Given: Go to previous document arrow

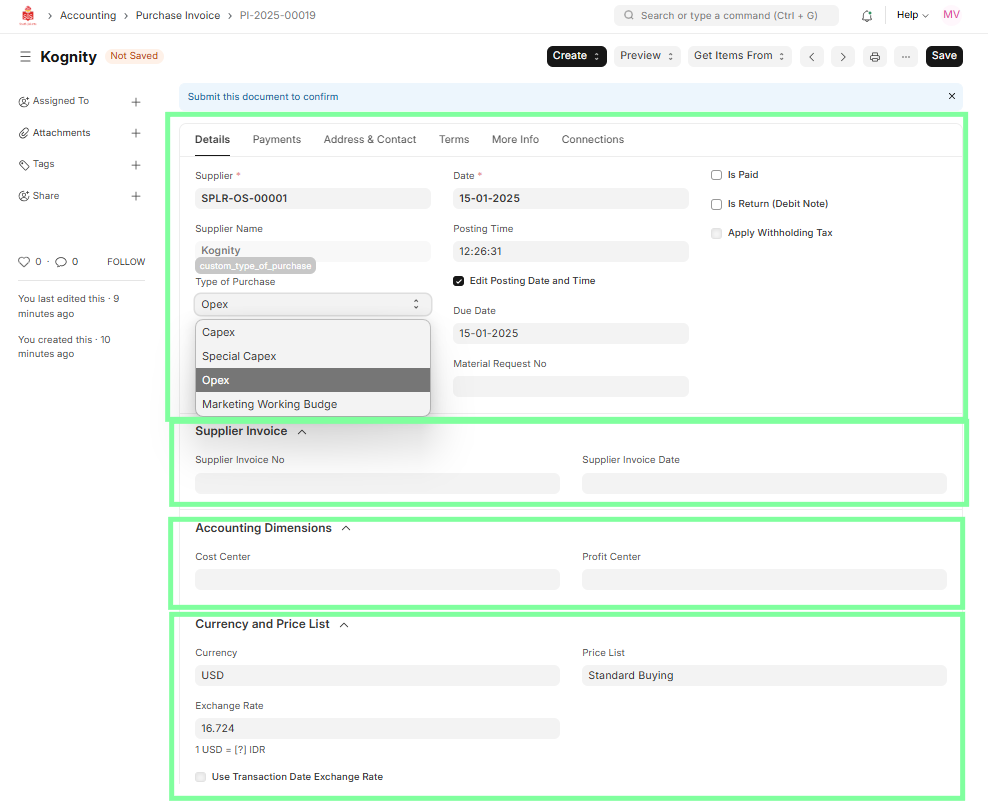Looking at the screenshot, I should tap(812, 57).
